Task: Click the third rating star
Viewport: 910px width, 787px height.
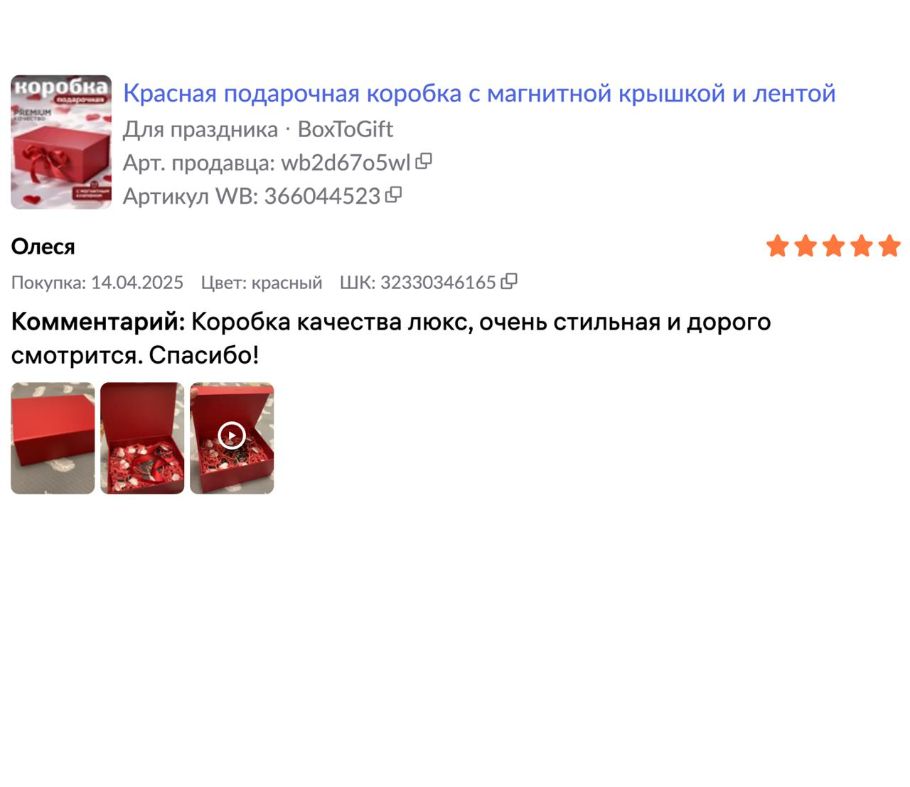Action: tap(833, 246)
